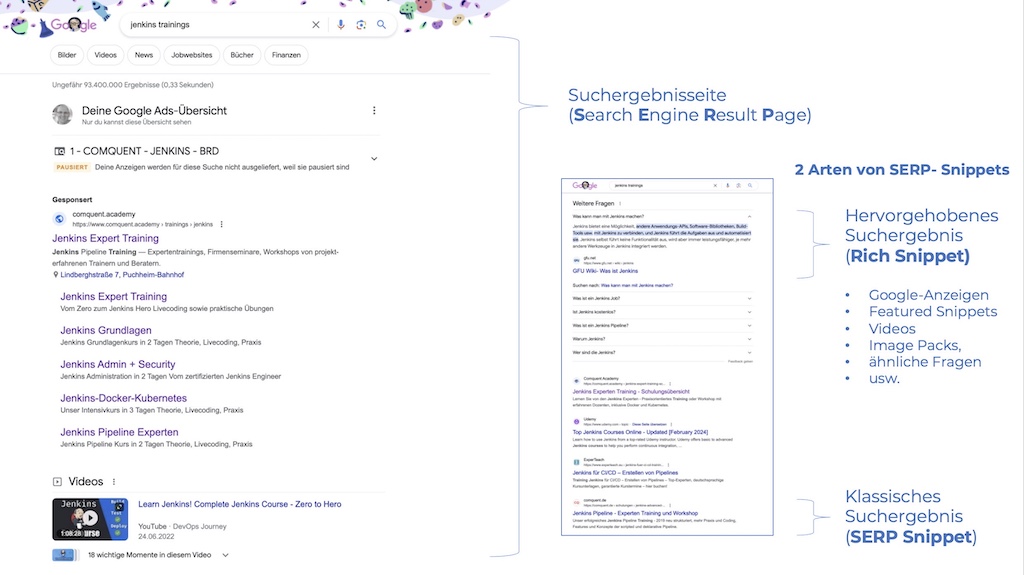Click the PAUSIERT status badge
1024x575 pixels.
(72, 167)
